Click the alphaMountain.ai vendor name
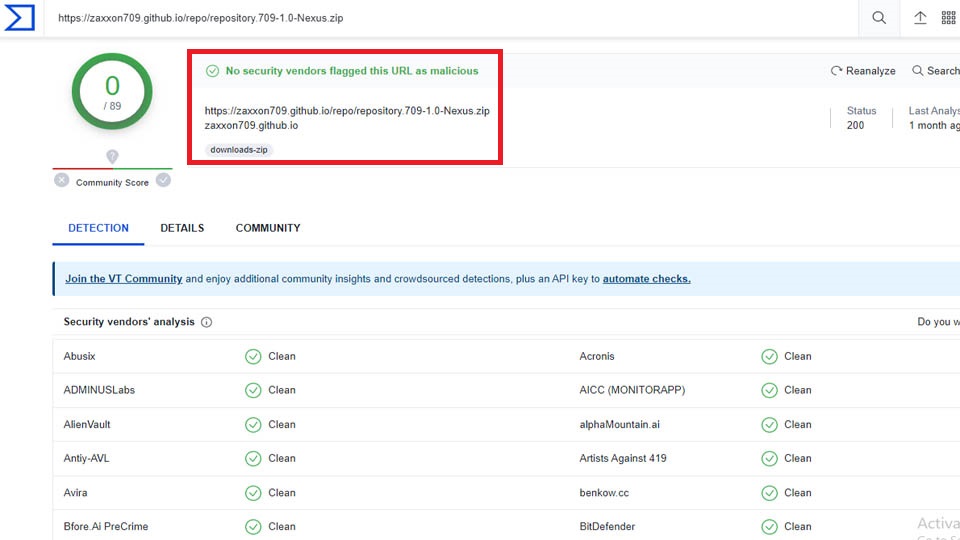Viewport: 960px width, 540px height. 620,424
